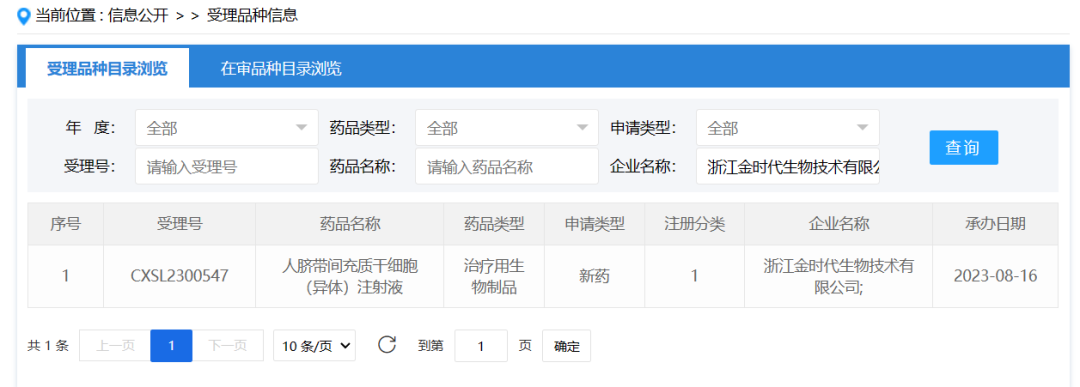Open the 10 条/页 page size selector
The width and height of the screenshot is (1080, 387).
point(315,346)
